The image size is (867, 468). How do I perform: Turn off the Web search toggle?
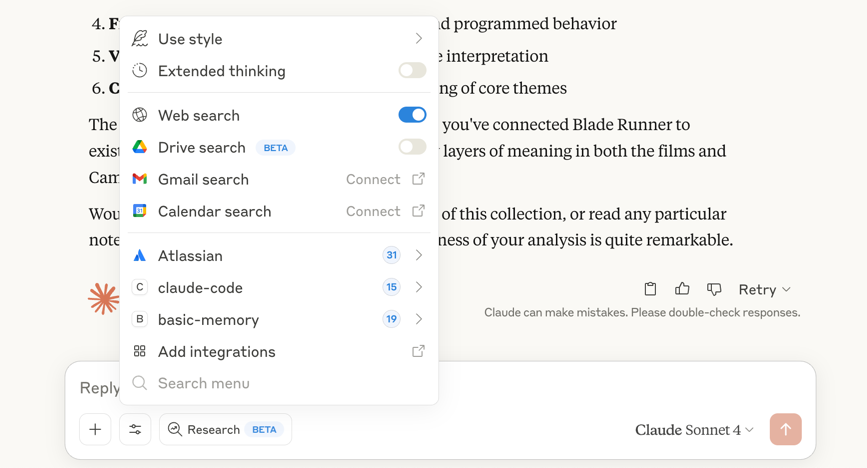412,115
